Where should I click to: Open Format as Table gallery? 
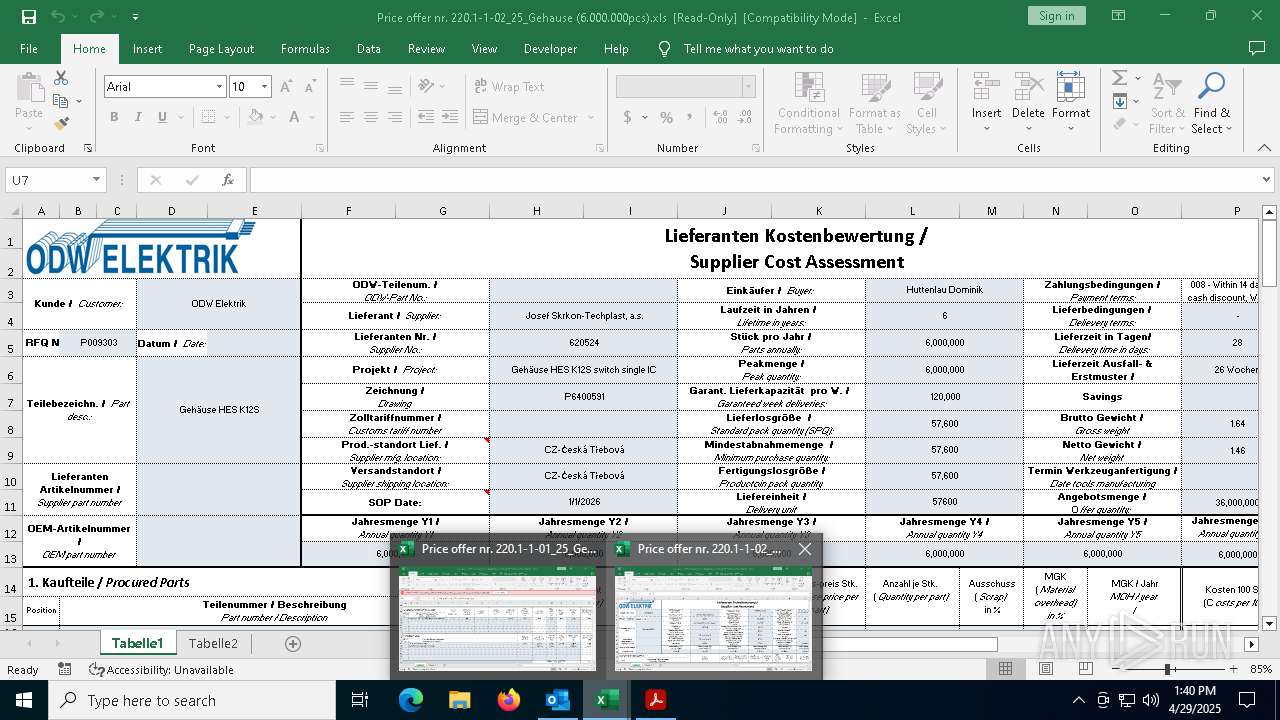coord(875,103)
